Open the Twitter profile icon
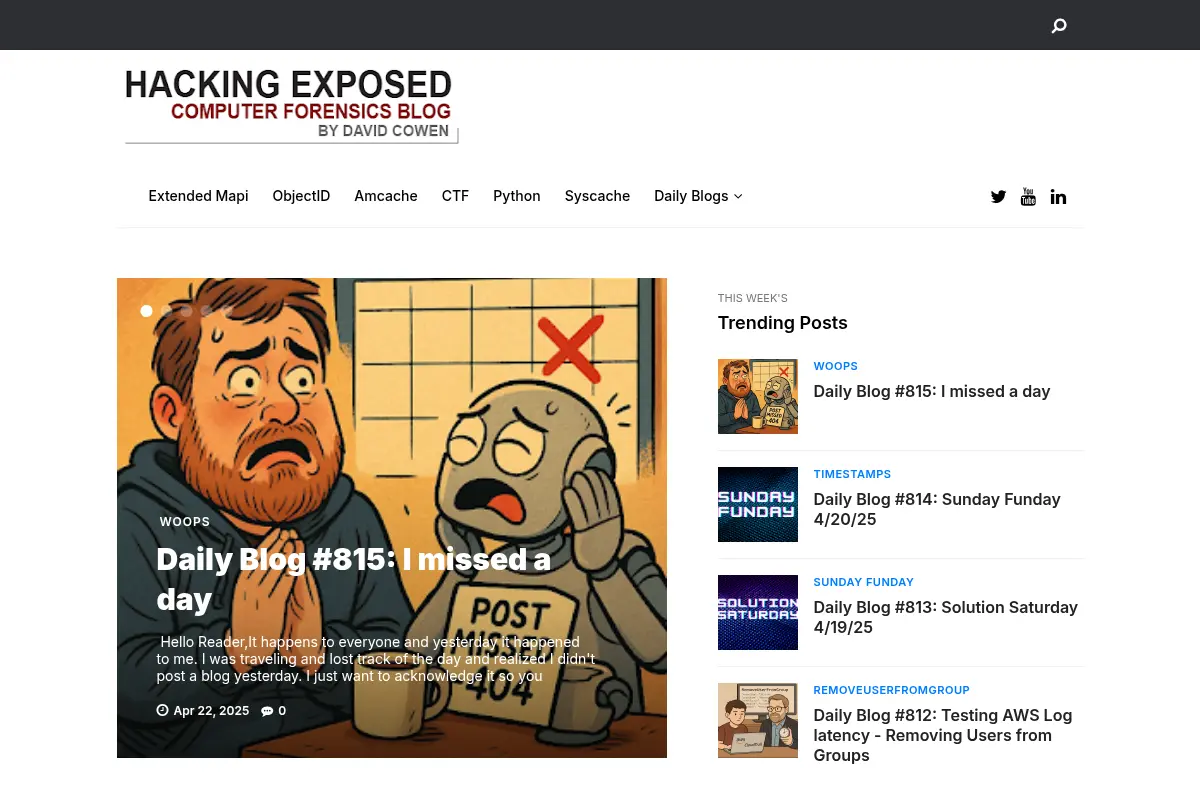The image size is (1200, 800). pos(998,196)
